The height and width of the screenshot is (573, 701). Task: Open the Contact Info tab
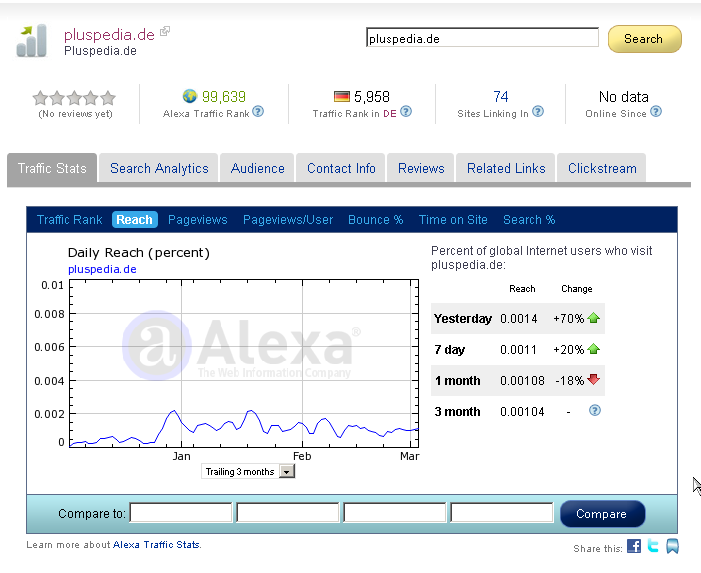tap(341, 168)
